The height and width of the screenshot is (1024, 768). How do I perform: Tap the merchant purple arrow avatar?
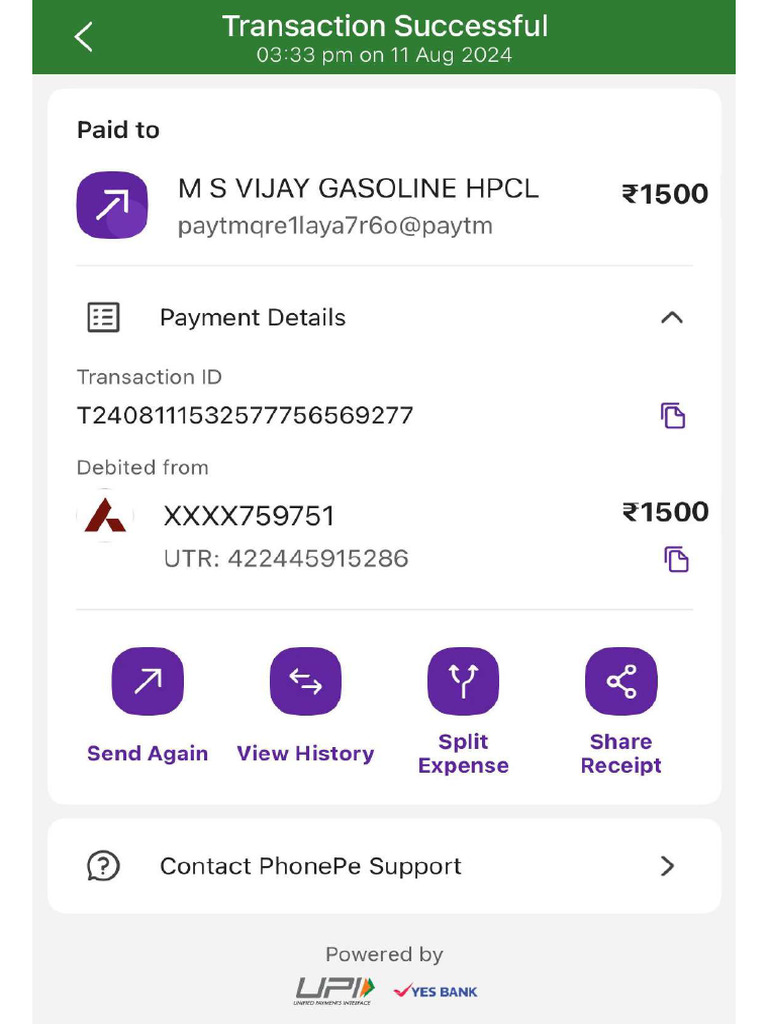(x=112, y=205)
